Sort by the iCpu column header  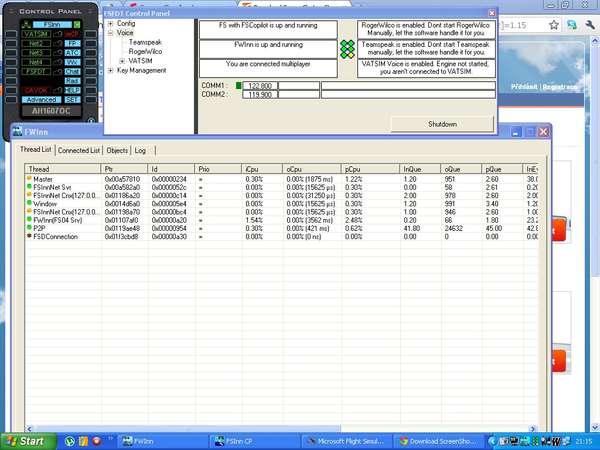tap(262, 169)
